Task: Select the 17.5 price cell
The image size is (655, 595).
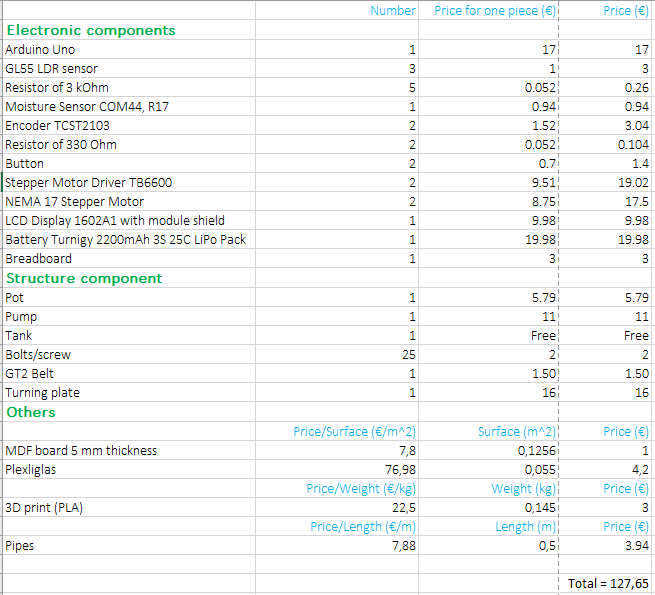Action: 605,201
